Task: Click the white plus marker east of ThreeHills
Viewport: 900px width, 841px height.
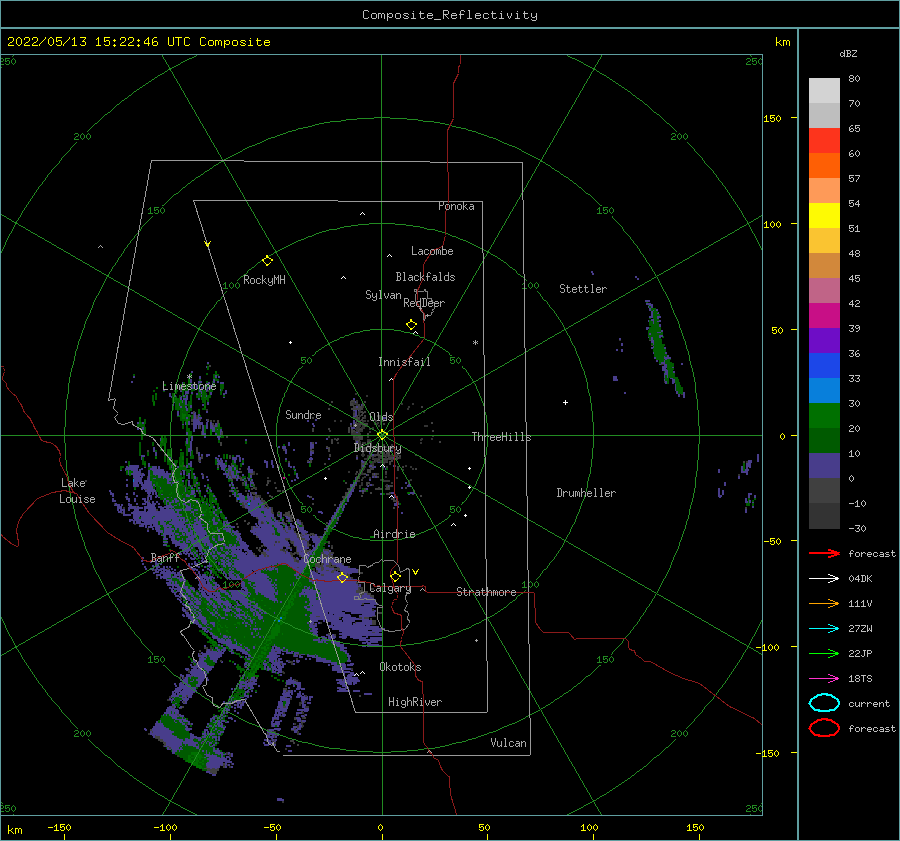Action: (x=565, y=402)
